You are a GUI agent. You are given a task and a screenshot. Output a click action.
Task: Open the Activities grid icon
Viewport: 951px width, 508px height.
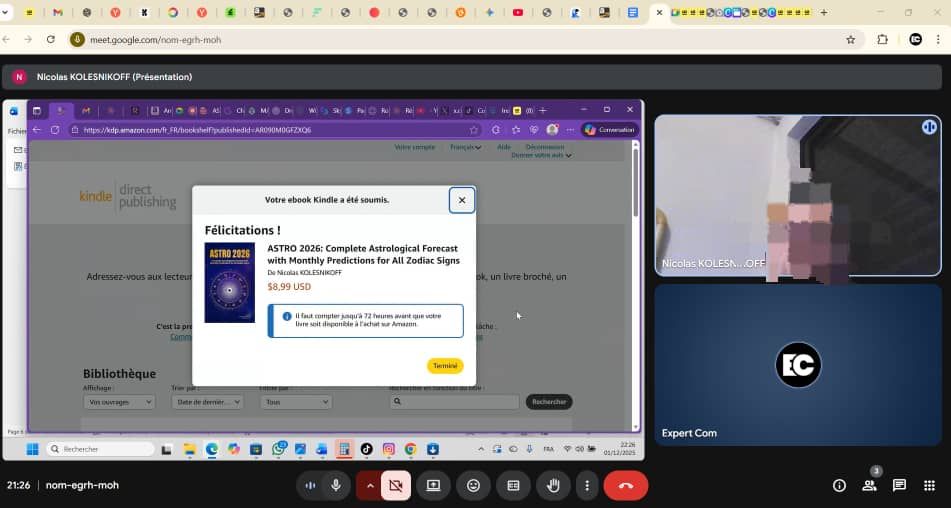coord(929,485)
